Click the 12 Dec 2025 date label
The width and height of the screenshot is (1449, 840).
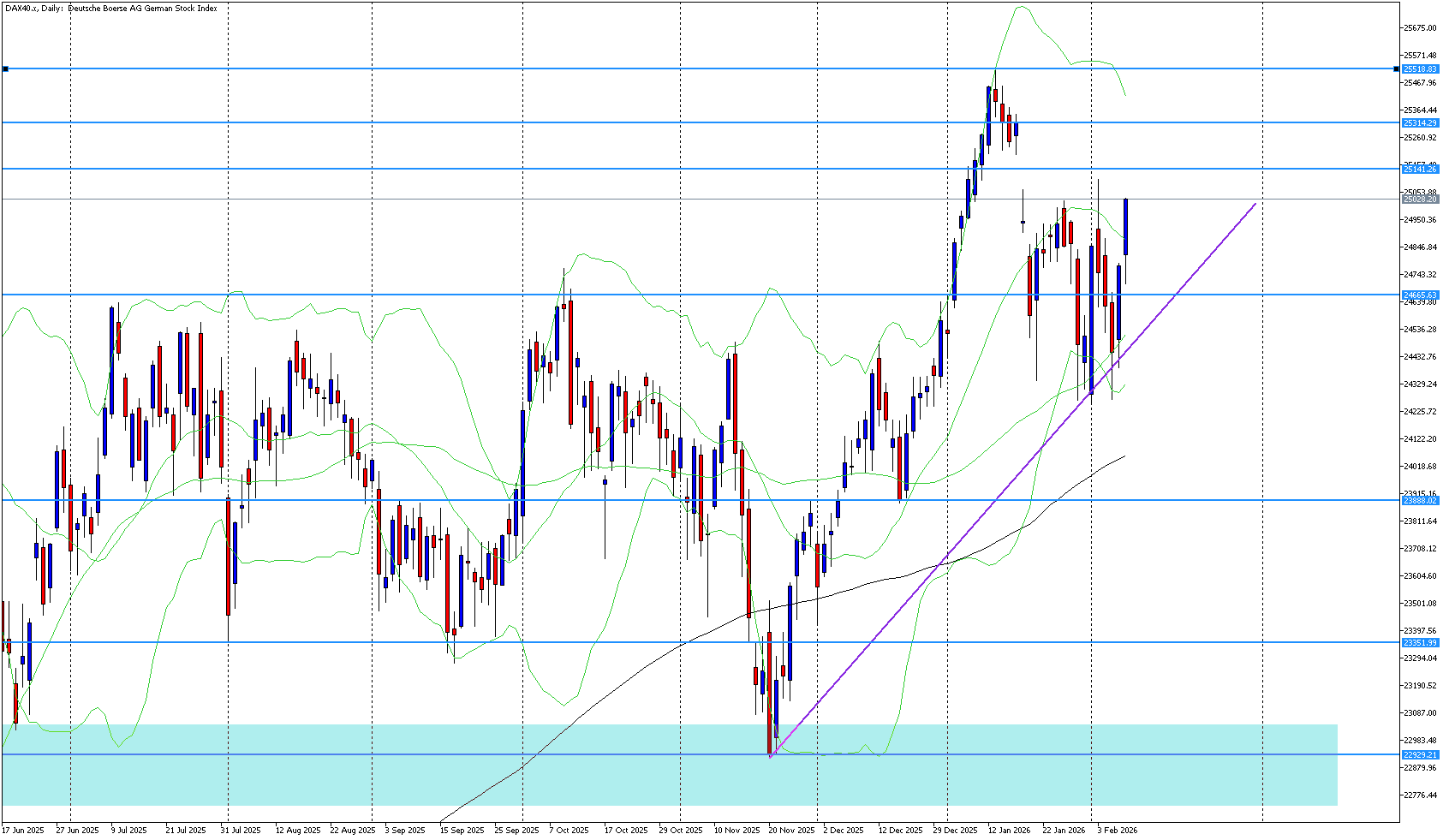click(x=901, y=831)
